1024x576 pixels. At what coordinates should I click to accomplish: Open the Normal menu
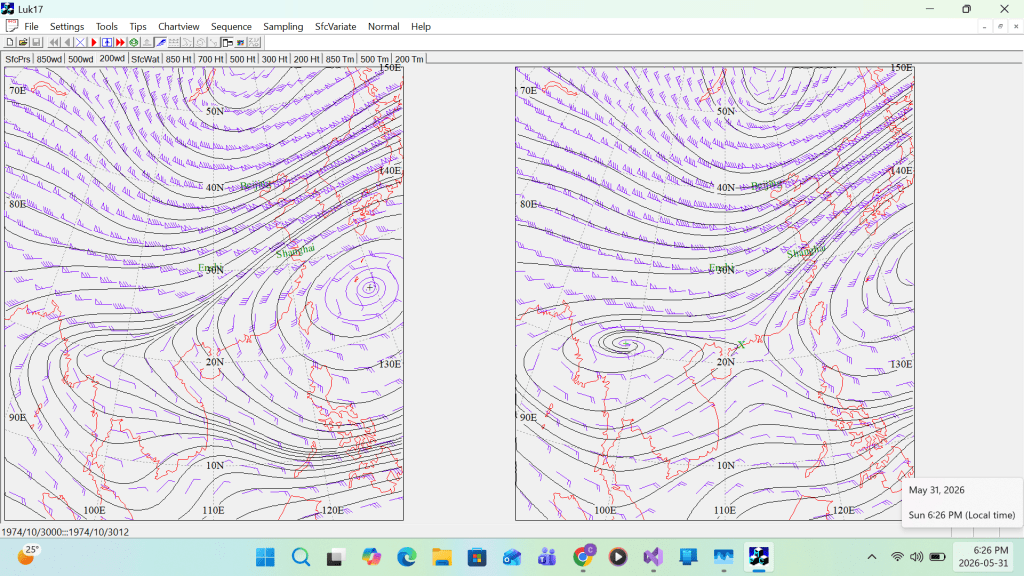(383, 27)
